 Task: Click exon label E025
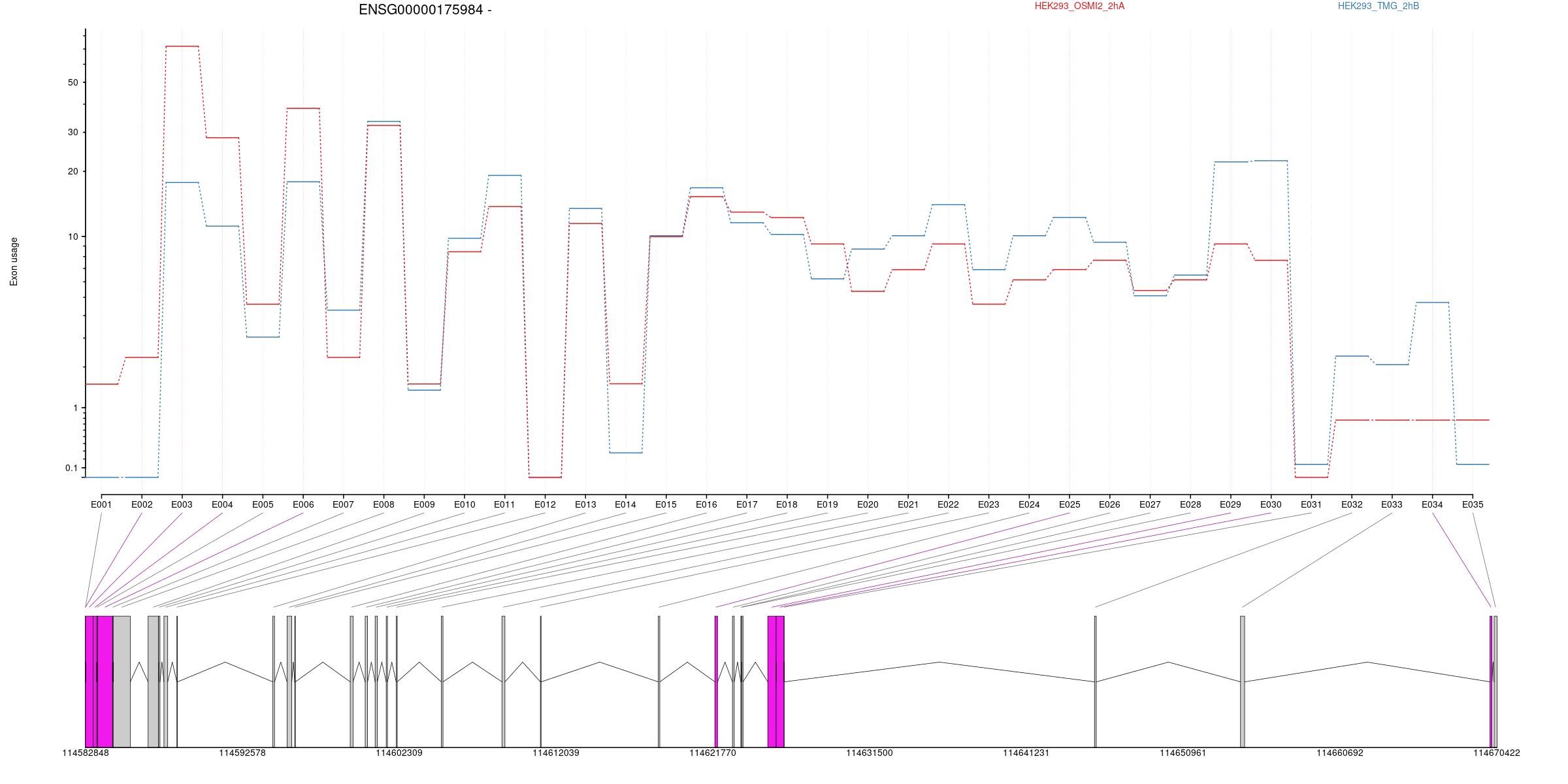[x=1070, y=504]
